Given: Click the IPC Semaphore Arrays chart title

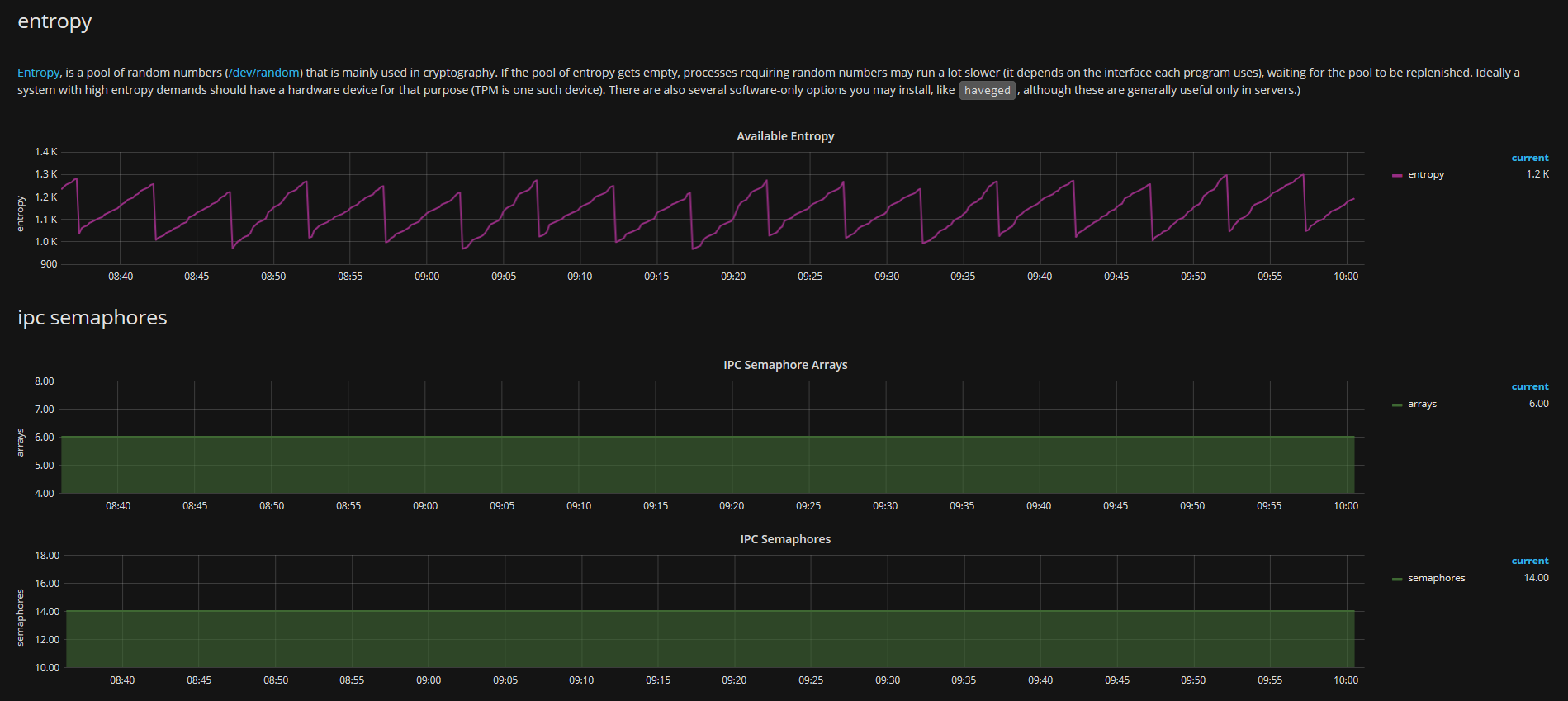Looking at the screenshot, I should pos(785,365).
